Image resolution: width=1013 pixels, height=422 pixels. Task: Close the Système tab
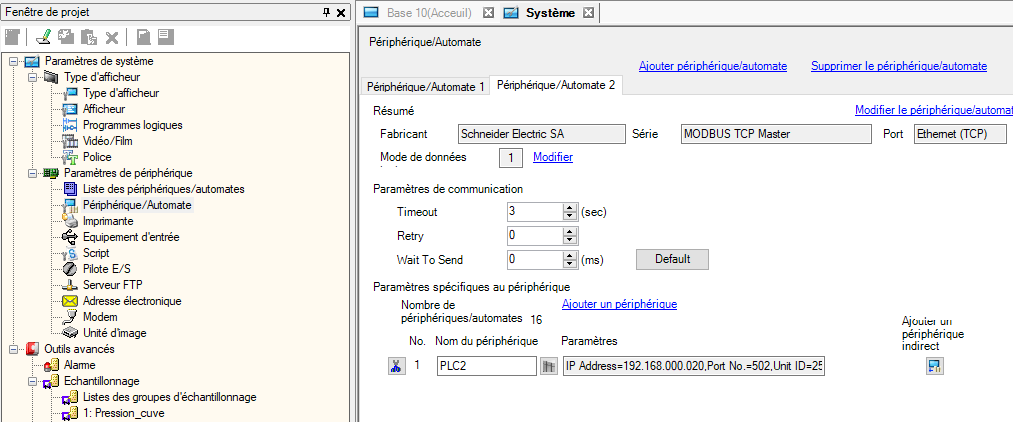[x=588, y=13]
